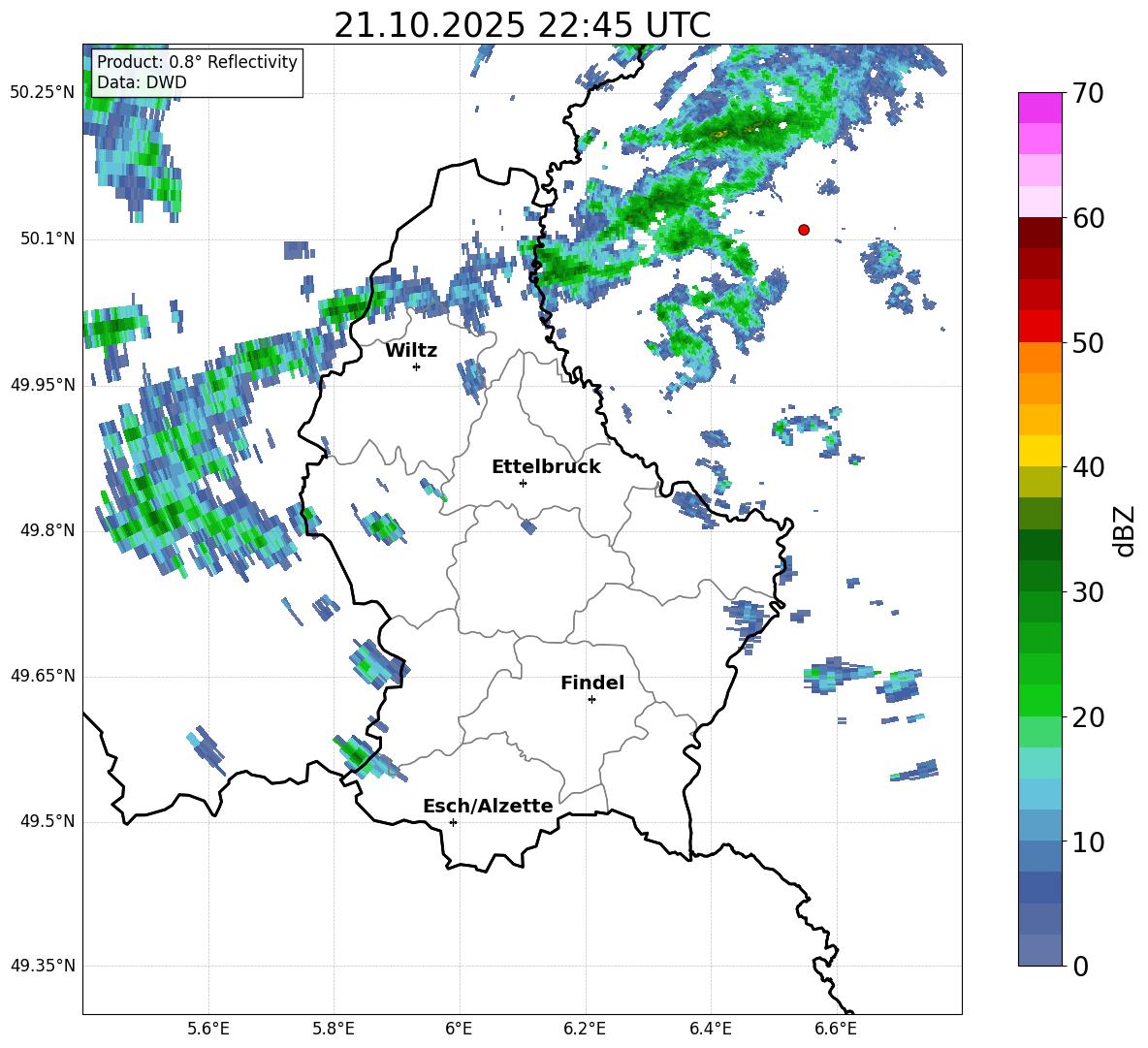Click the Data: DWD text

[x=142, y=82]
